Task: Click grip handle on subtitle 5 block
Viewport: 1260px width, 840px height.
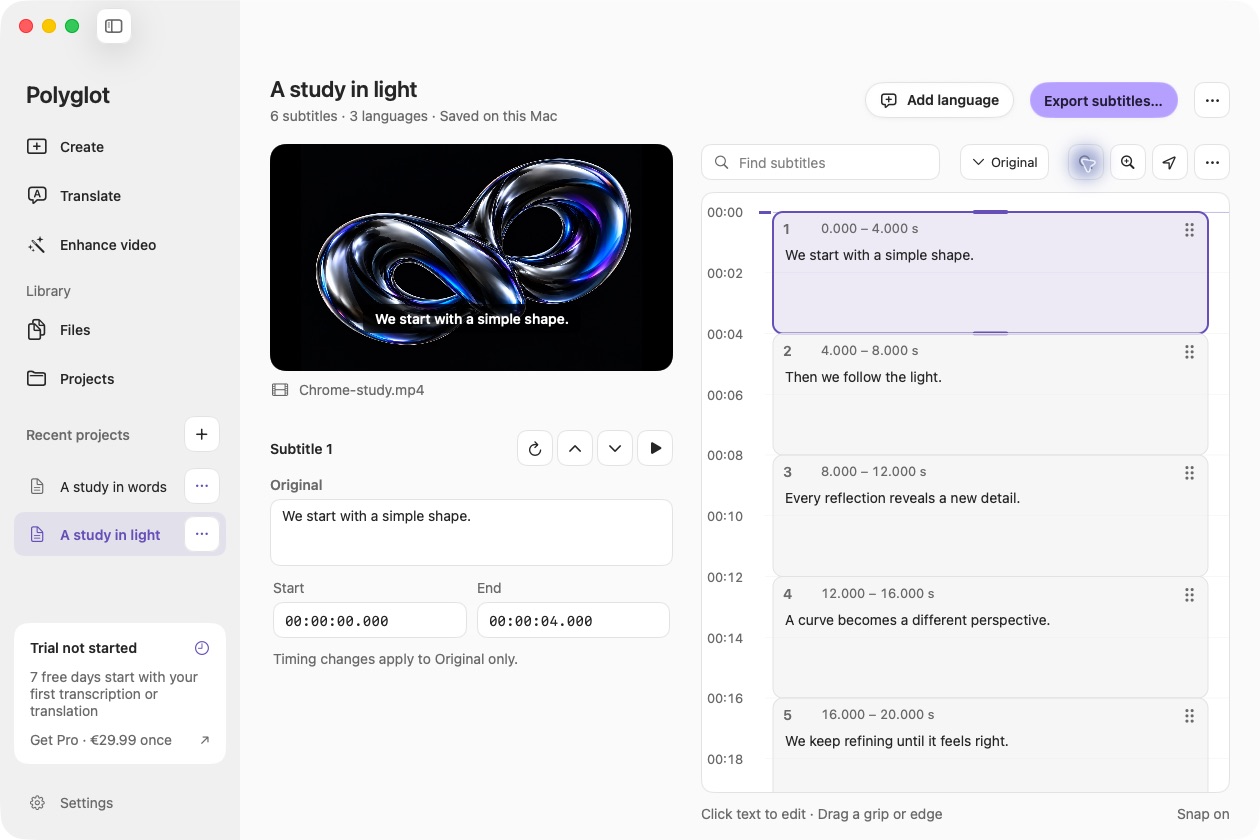Action: pyautogui.click(x=1189, y=716)
